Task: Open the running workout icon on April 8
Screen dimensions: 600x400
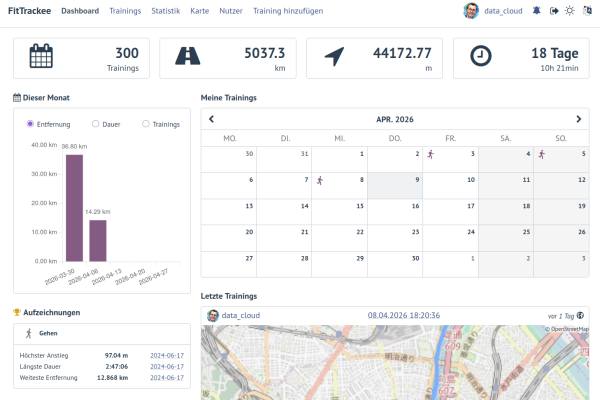Action: click(320, 180)
